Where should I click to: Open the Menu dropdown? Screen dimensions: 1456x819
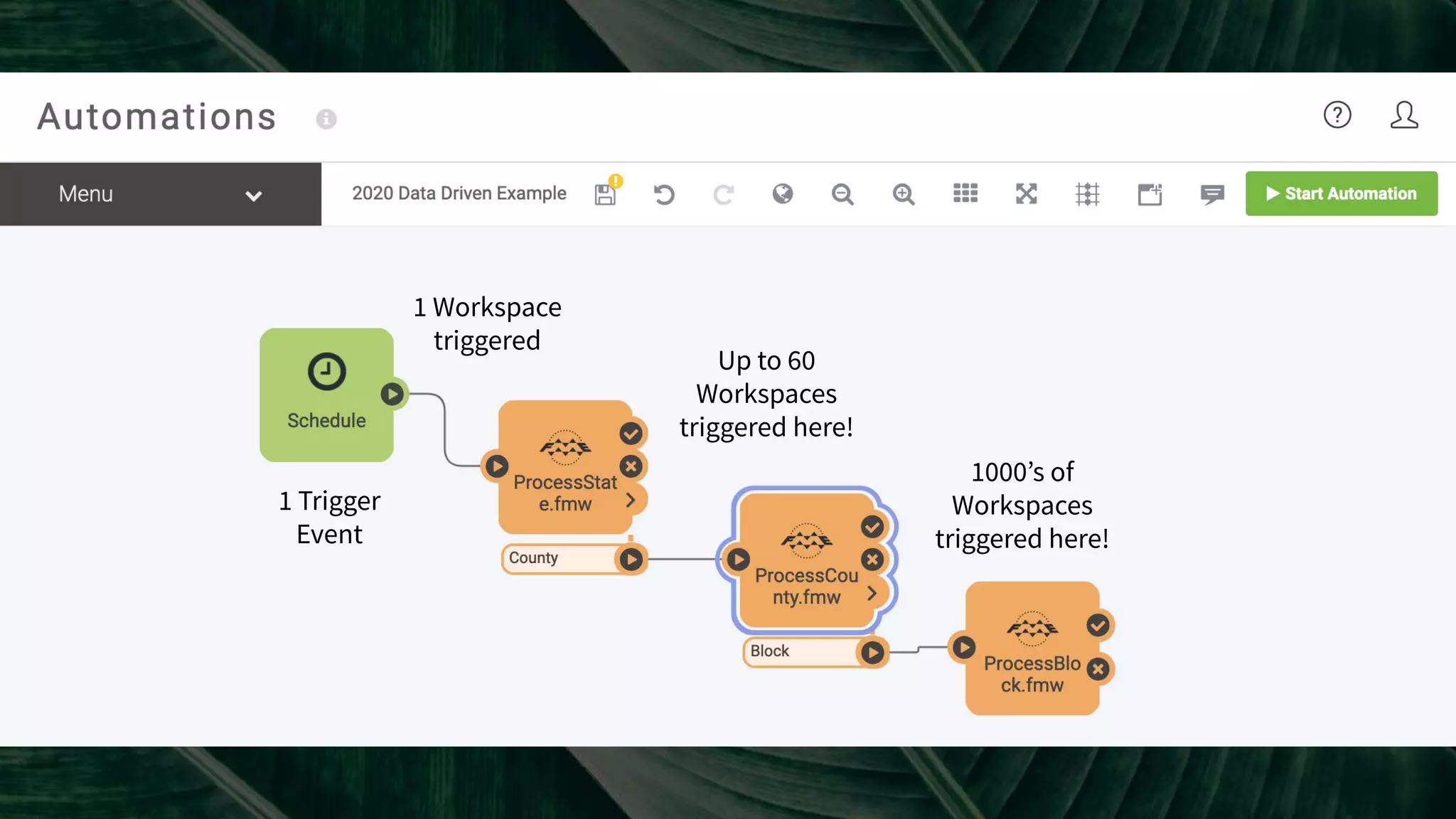click(x=161, y=194)
